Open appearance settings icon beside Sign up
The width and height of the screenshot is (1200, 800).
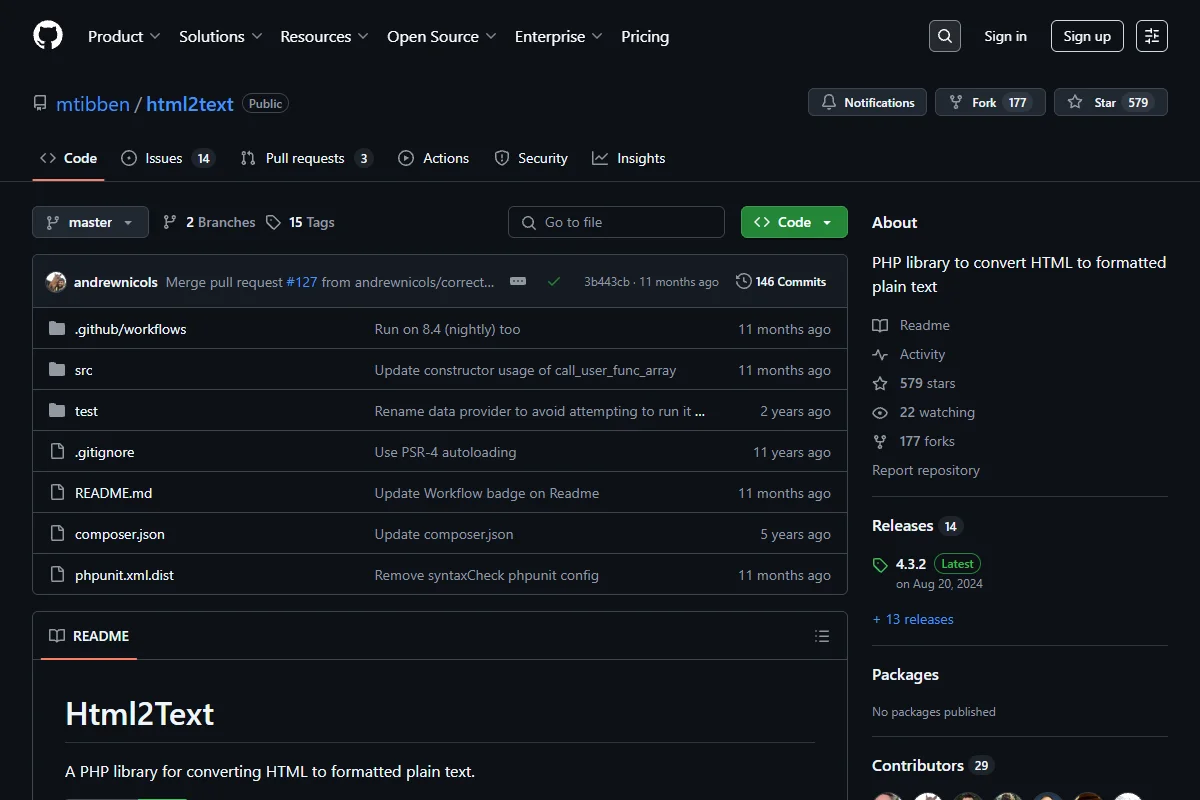tap(1152, 36)
